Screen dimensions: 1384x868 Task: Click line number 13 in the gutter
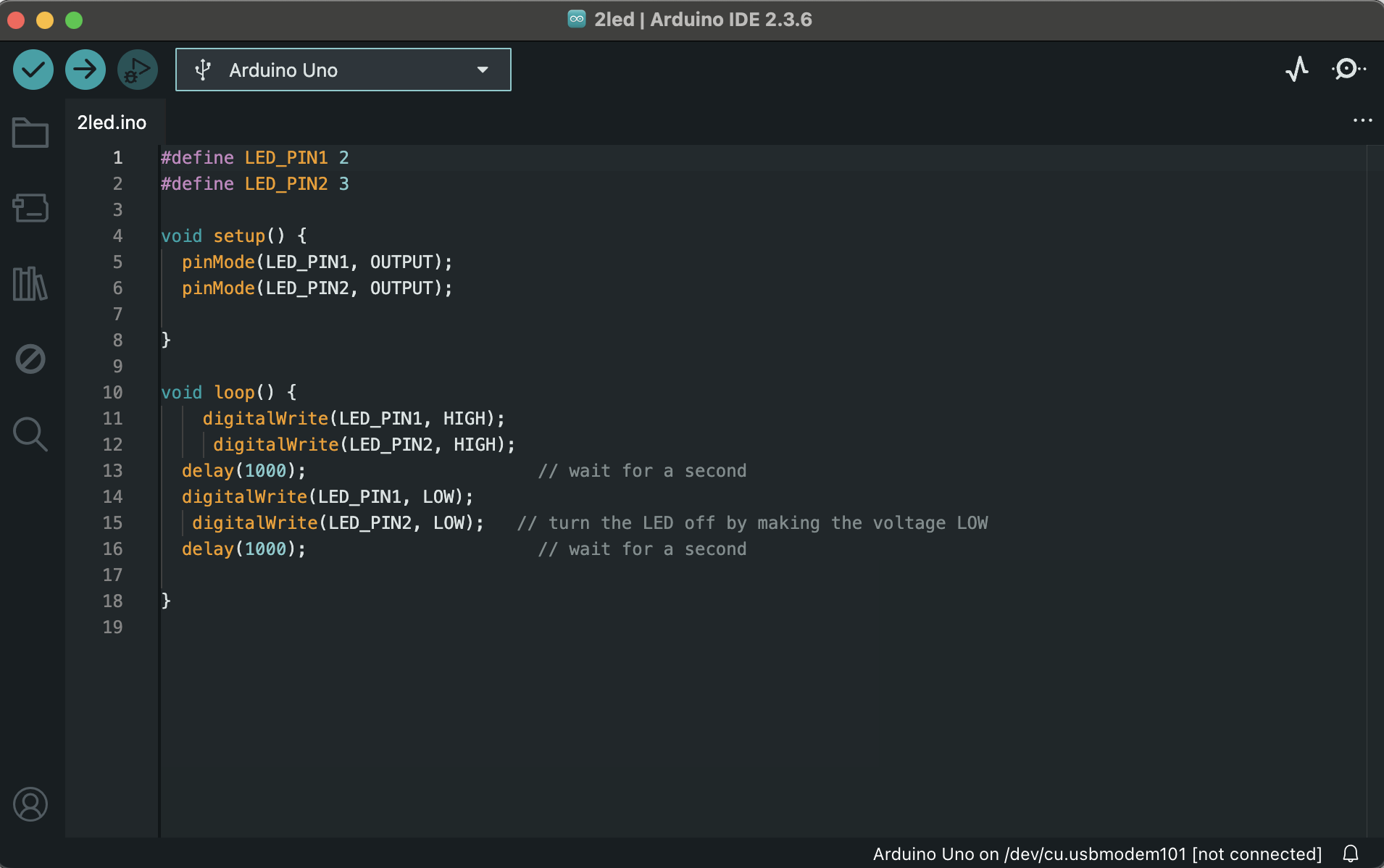113,470
